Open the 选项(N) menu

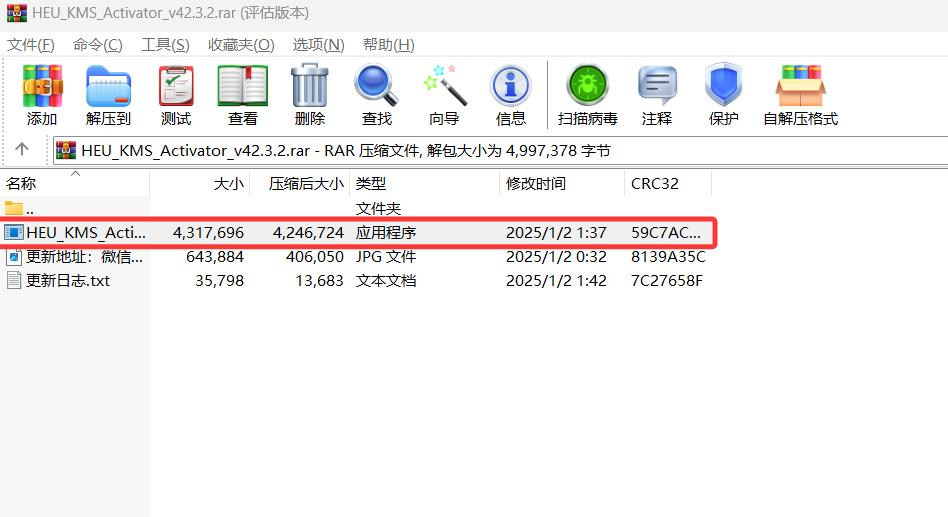(318, 45)
